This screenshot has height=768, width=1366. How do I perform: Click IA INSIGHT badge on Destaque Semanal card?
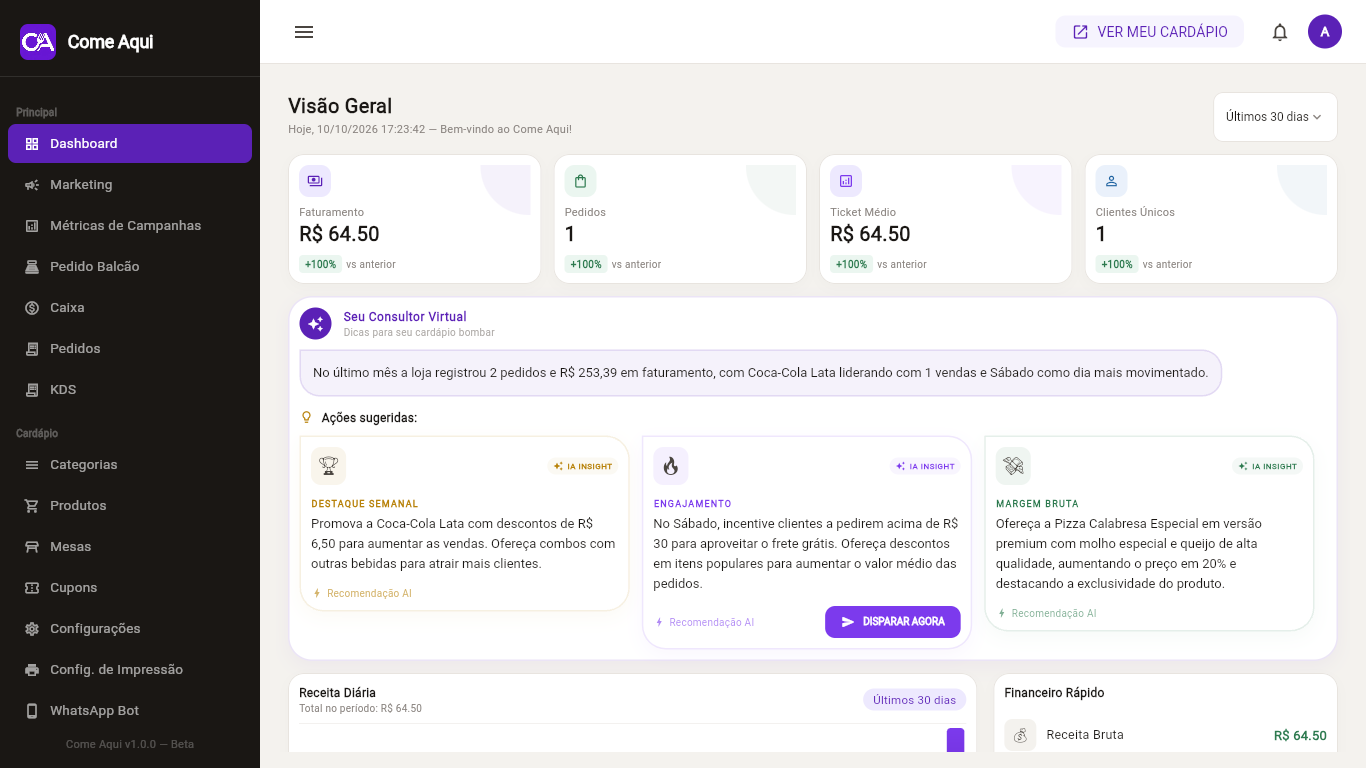[584, 466]
